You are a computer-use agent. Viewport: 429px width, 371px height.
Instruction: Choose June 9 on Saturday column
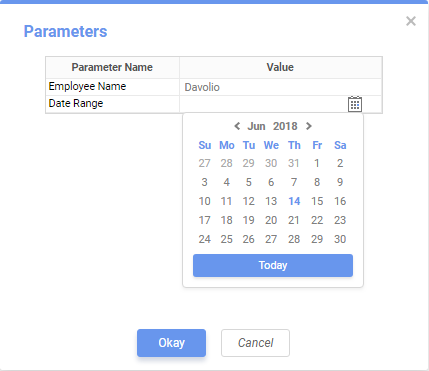click(x=340, y=182)
